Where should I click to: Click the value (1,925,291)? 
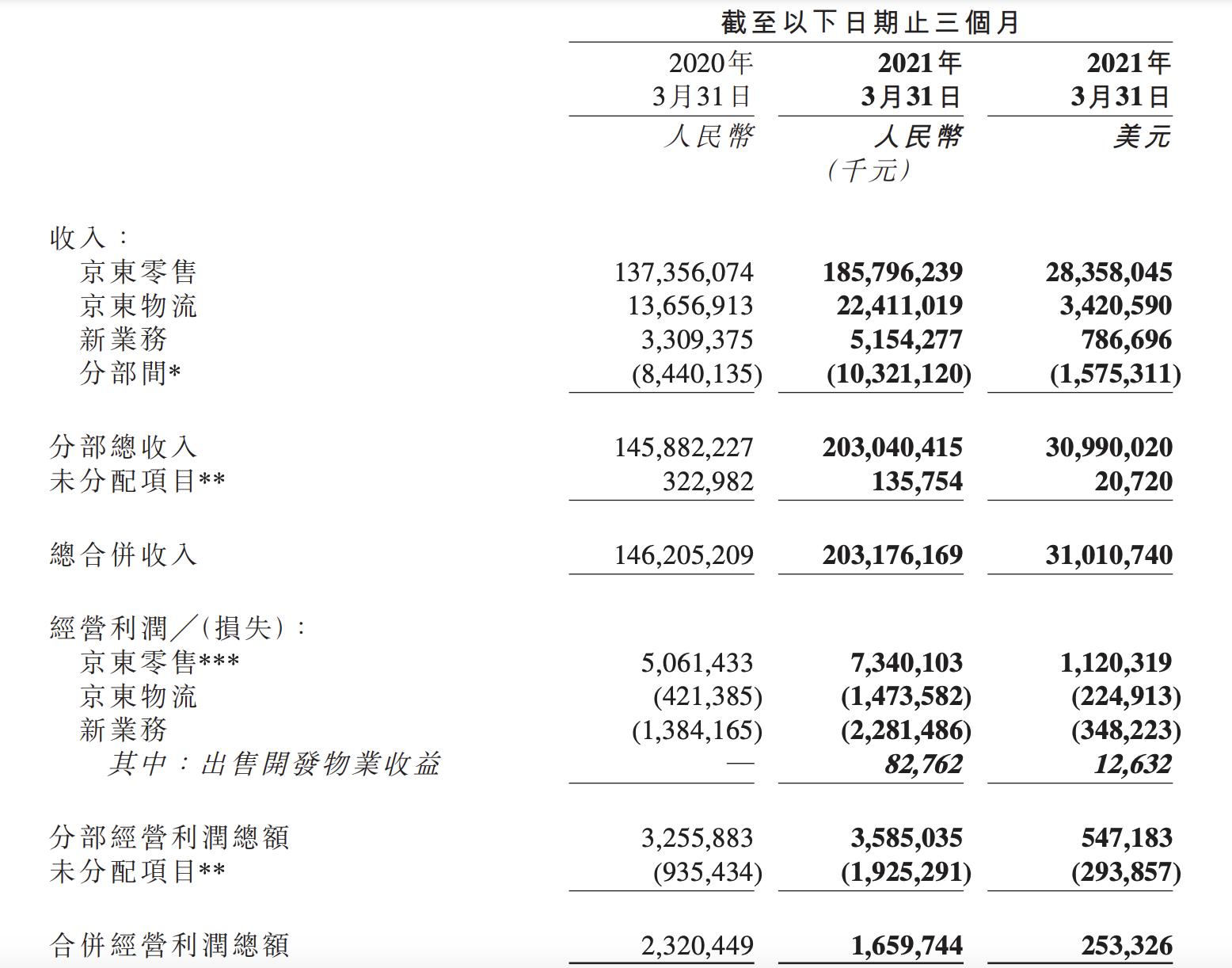906,872
